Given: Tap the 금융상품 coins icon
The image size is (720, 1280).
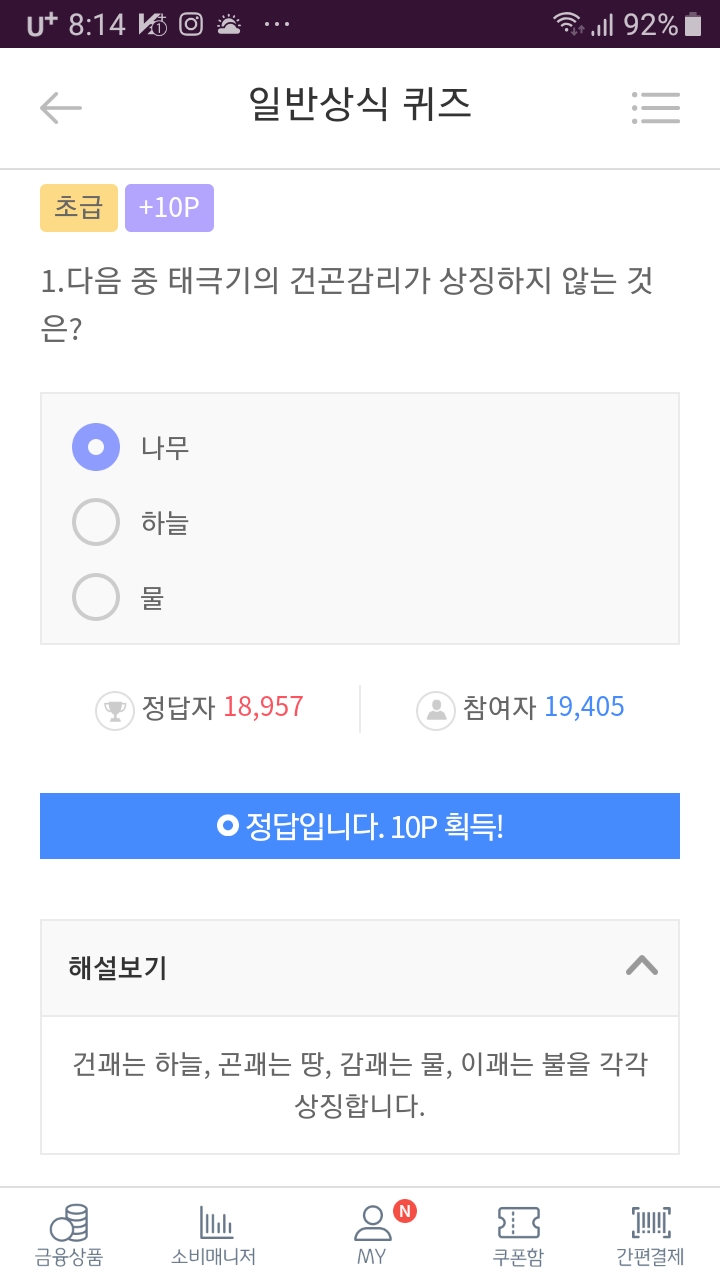Looking at the screenshot, I should (x=69, y=1224).
